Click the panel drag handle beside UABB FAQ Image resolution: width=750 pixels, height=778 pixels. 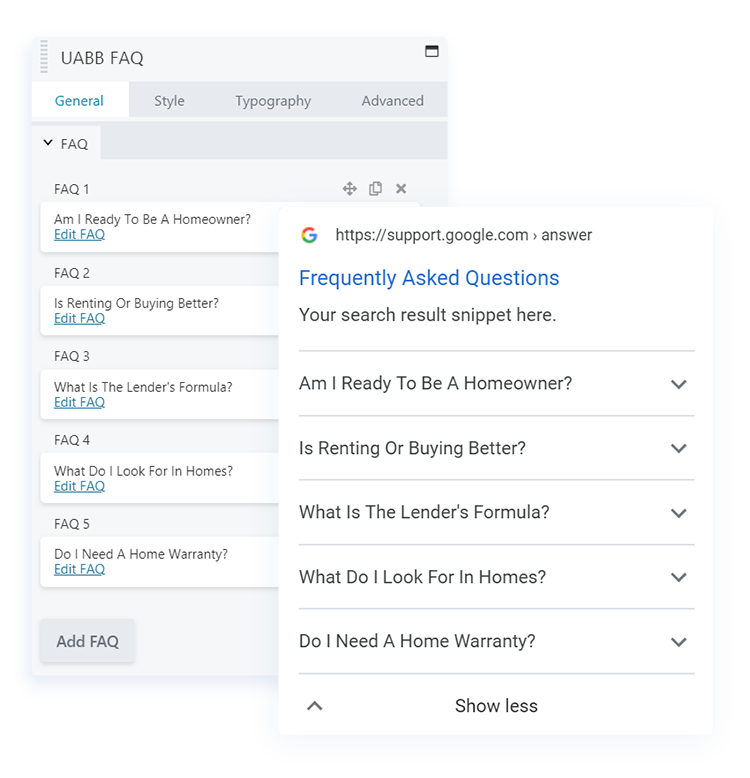(44, 57)
